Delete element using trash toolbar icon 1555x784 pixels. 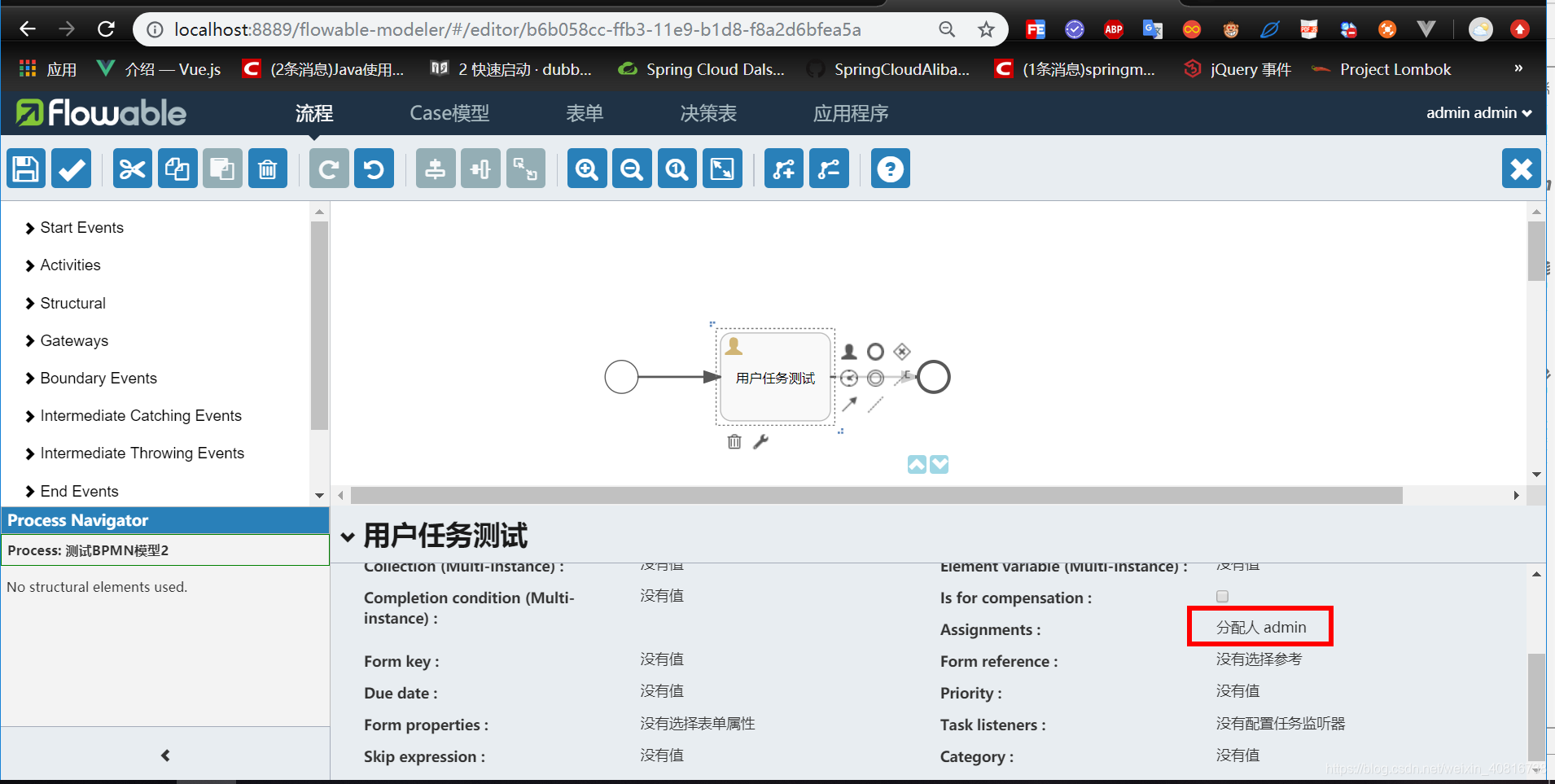[x=267, y=168]
